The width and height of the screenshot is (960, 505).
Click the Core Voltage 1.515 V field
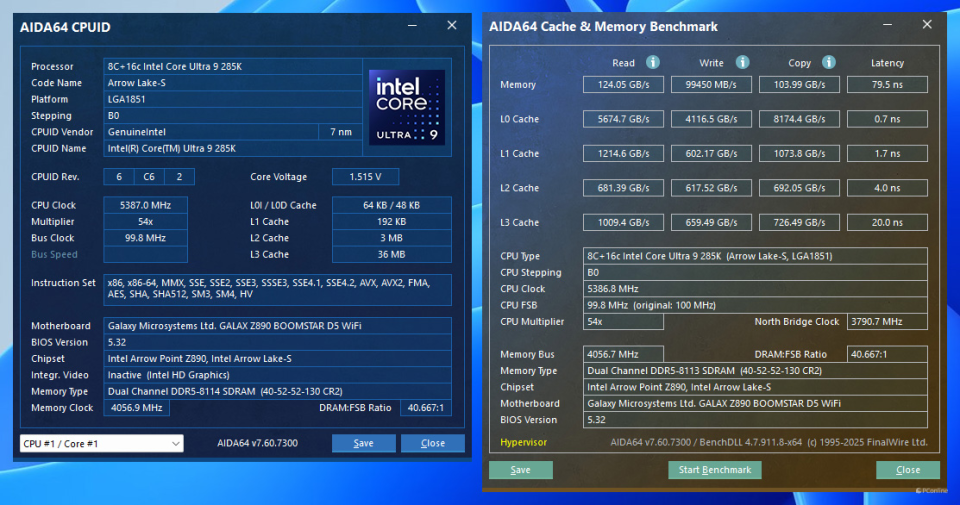coord(366,177)
